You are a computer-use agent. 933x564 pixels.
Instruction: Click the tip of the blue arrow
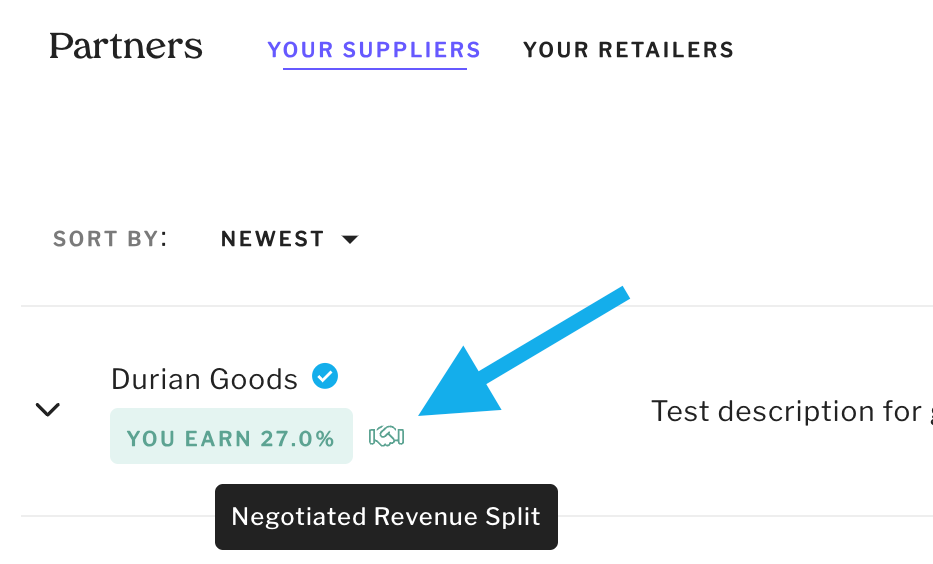coord(424,411)
